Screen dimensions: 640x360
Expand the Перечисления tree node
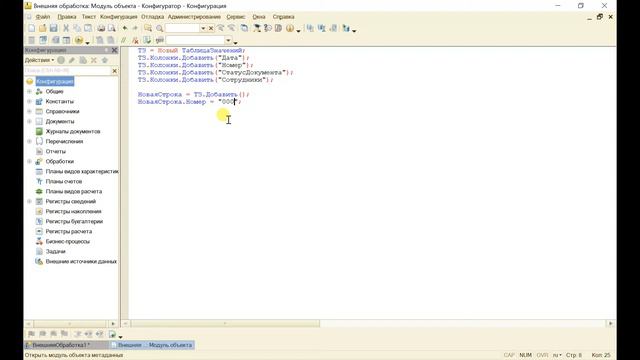pyautogui.click(x=29, y=141)
